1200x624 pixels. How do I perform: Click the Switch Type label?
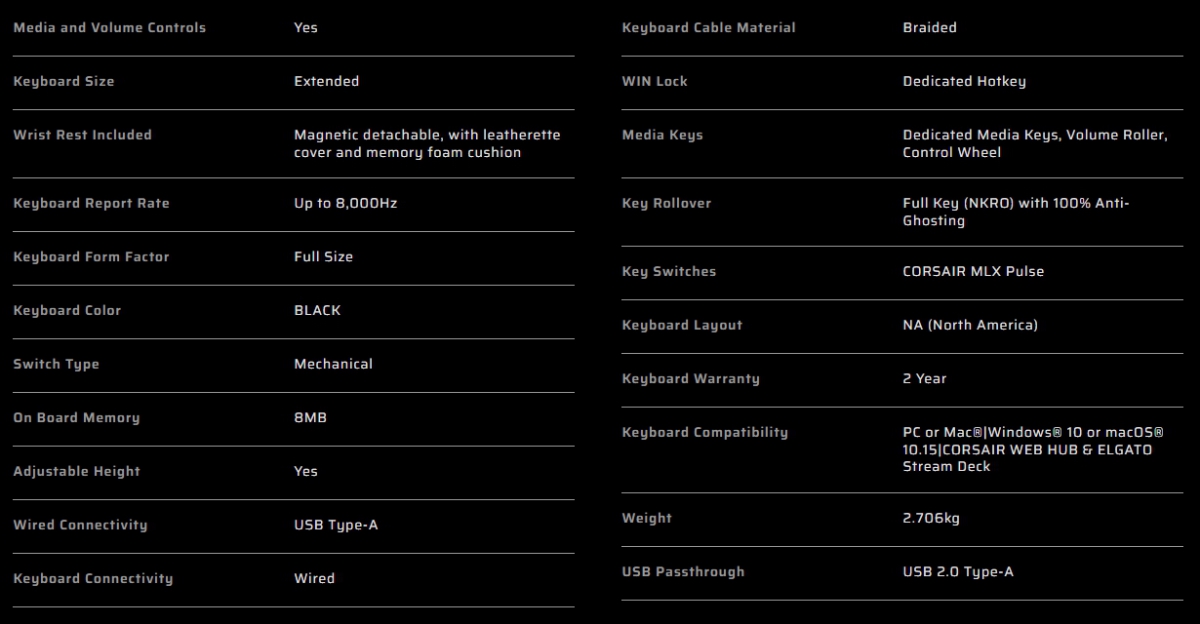click(x=56, y=365)
